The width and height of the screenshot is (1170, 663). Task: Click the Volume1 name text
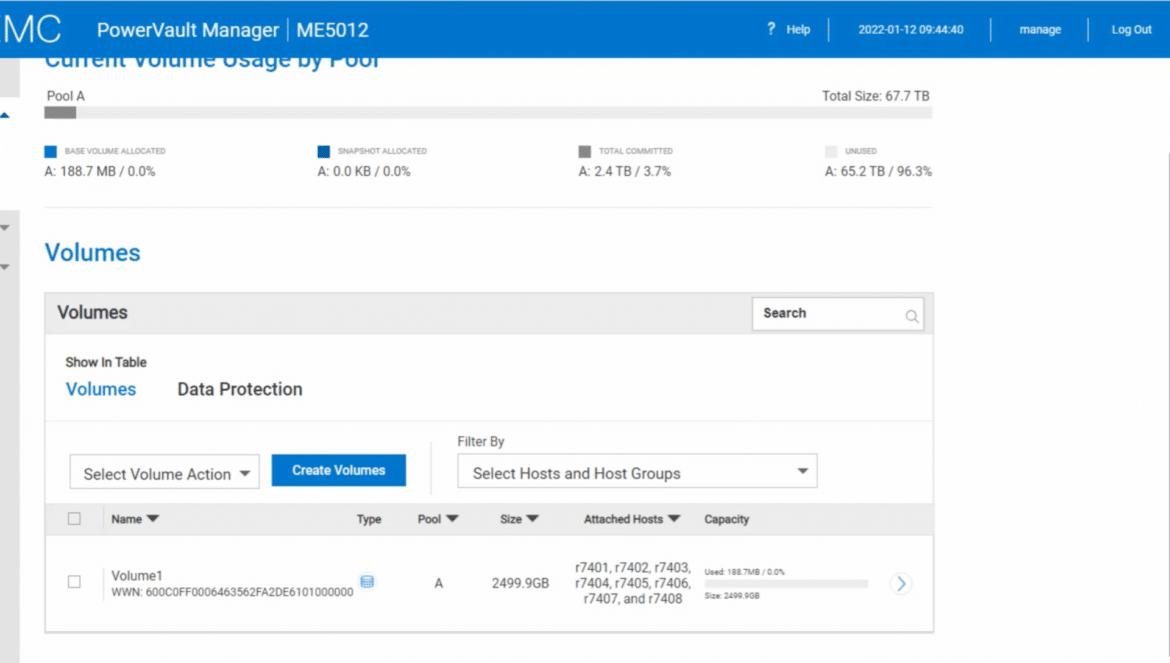(137, 576)
